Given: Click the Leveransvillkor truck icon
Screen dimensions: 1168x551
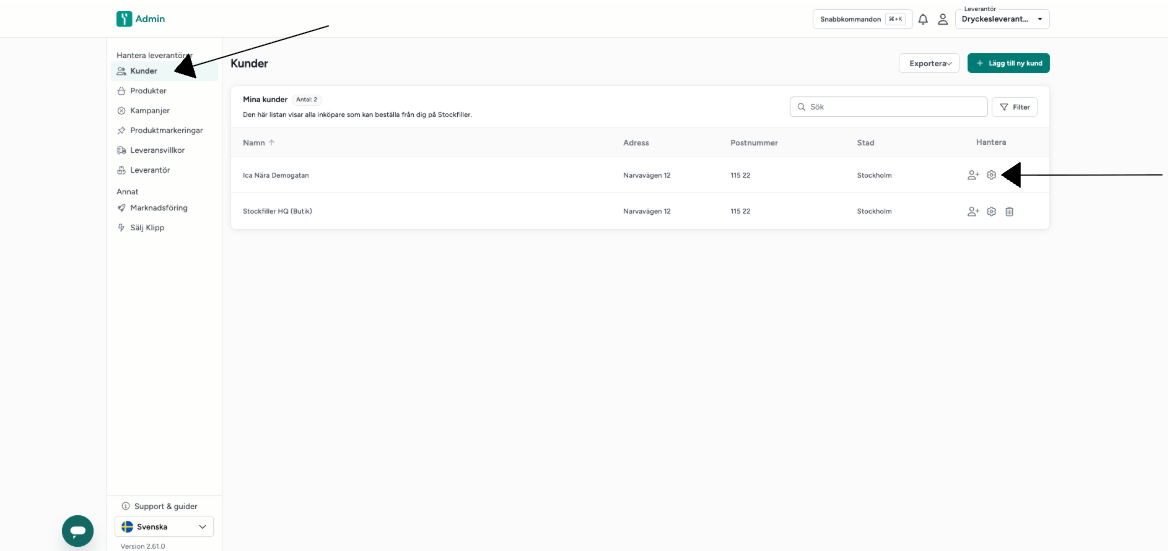Looking at the screenshot, I should click(x=121, y=150).
